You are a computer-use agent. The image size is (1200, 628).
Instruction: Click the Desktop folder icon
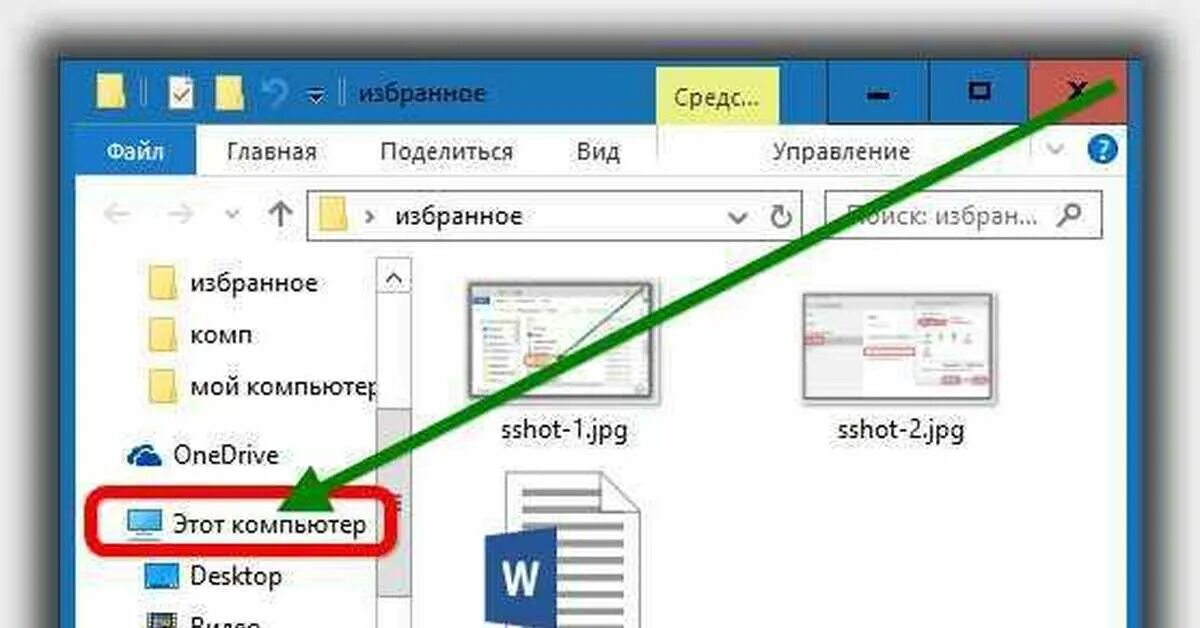(162, 577)
